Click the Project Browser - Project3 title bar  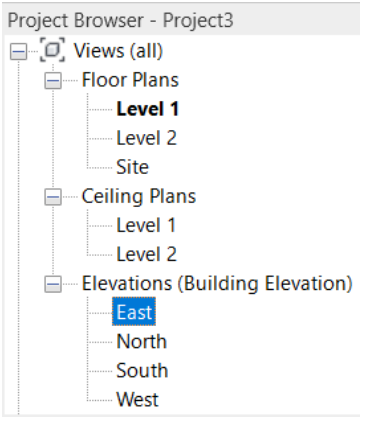(181, 20)
